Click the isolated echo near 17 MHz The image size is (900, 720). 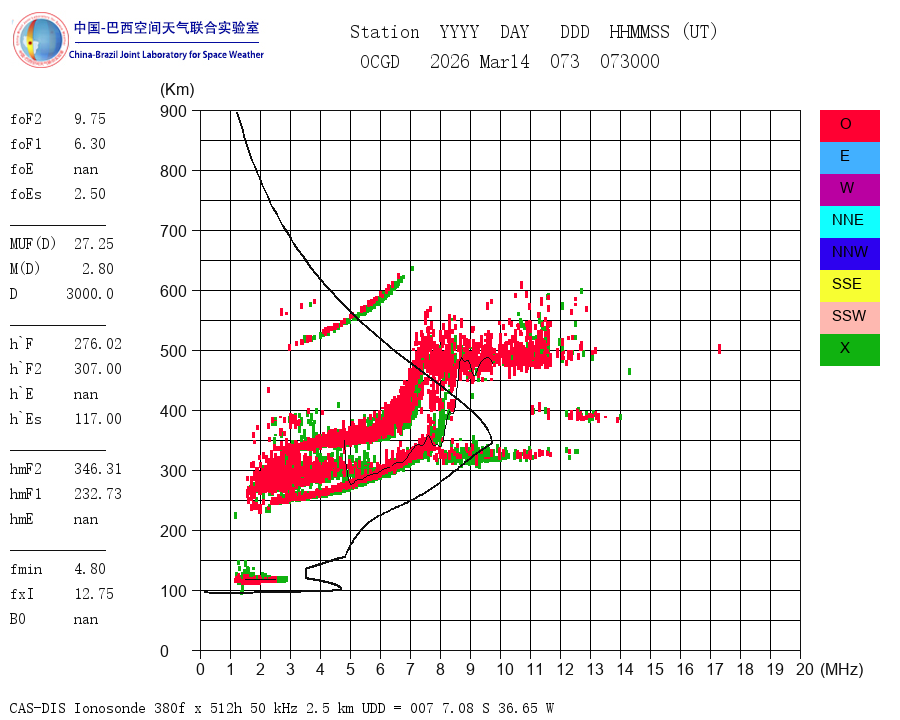pos(719,349)
